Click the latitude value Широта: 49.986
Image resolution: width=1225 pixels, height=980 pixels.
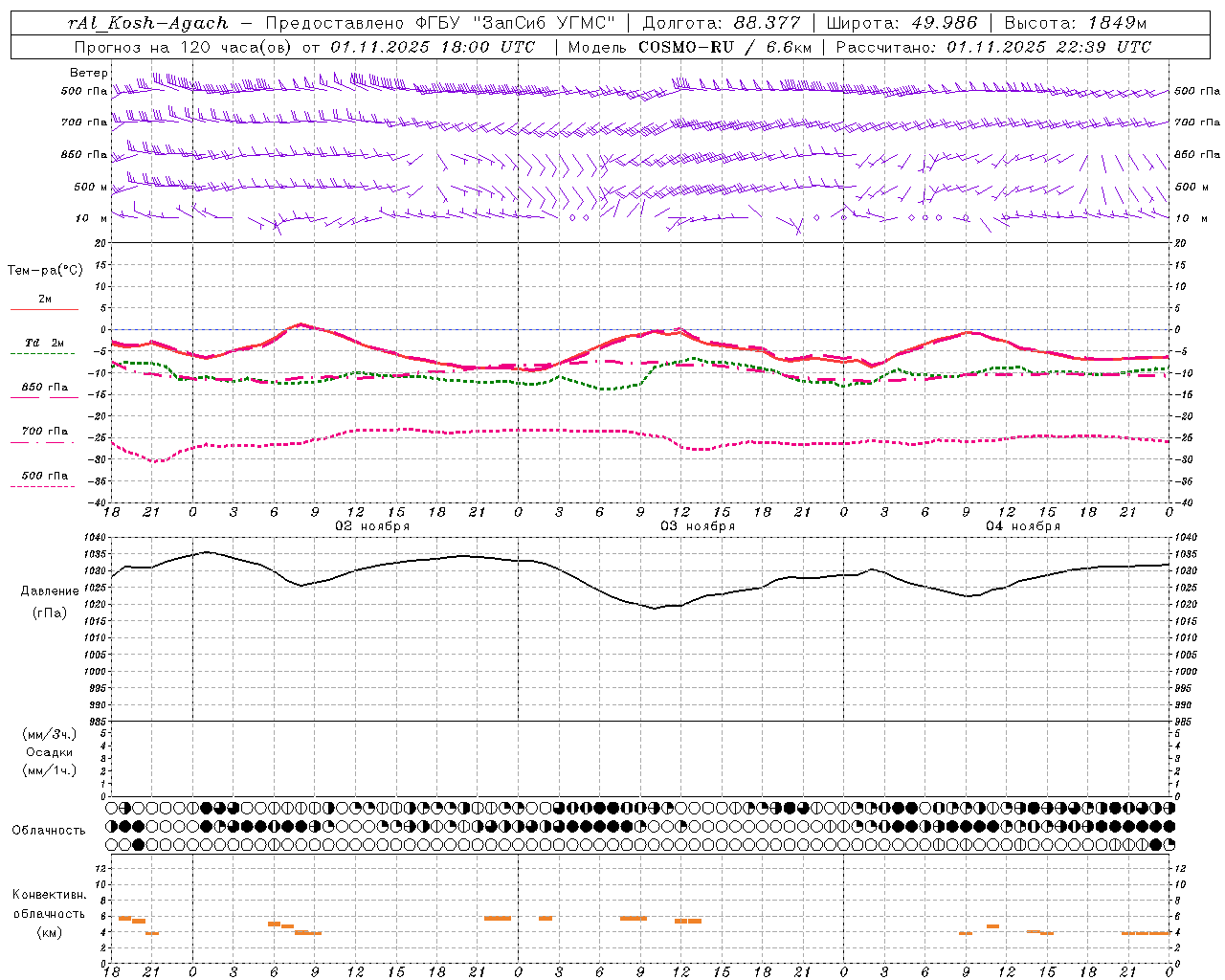pos(902,23)
